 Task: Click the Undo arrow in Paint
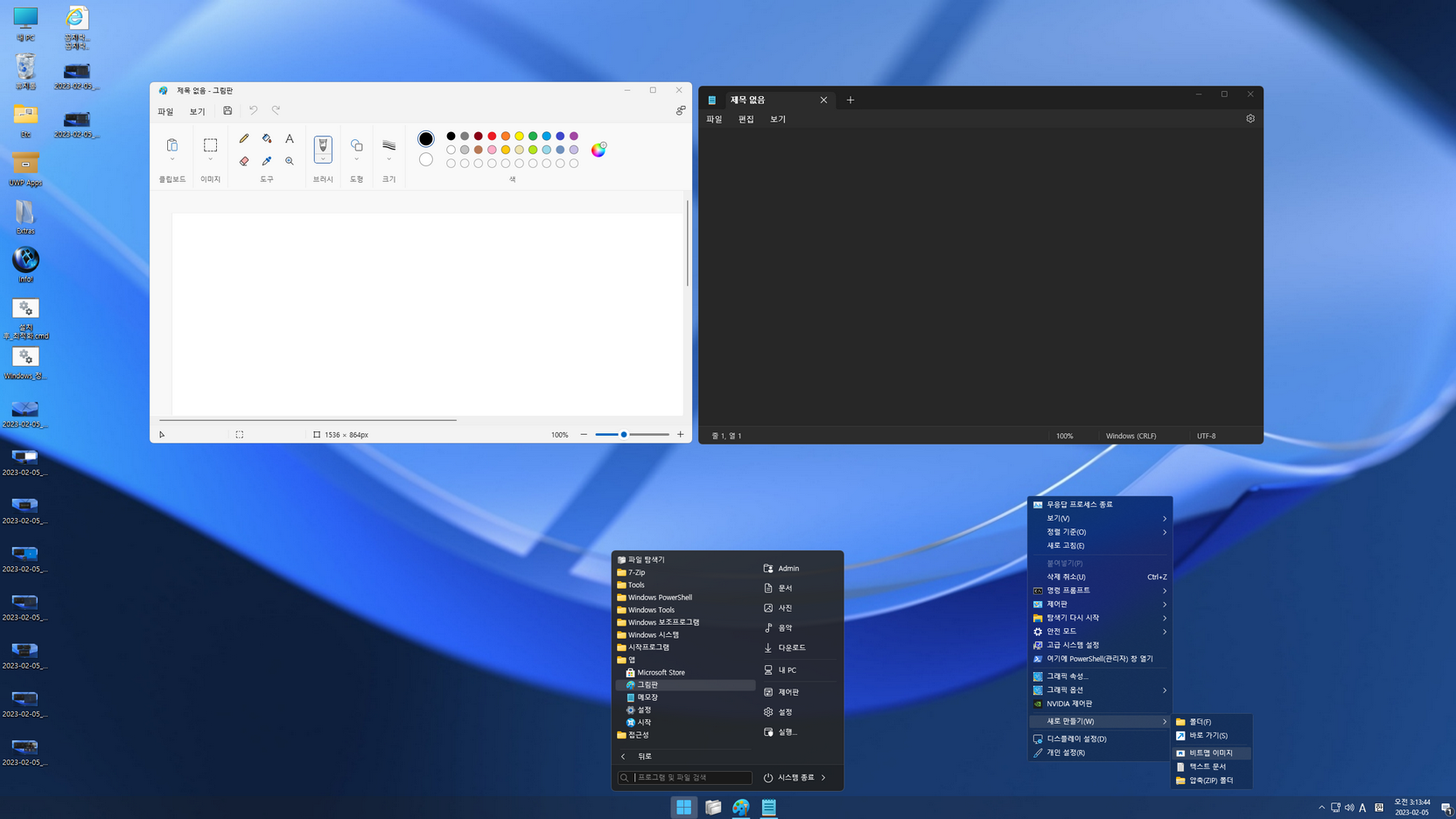pyautogui.click(x=253, y=111)
